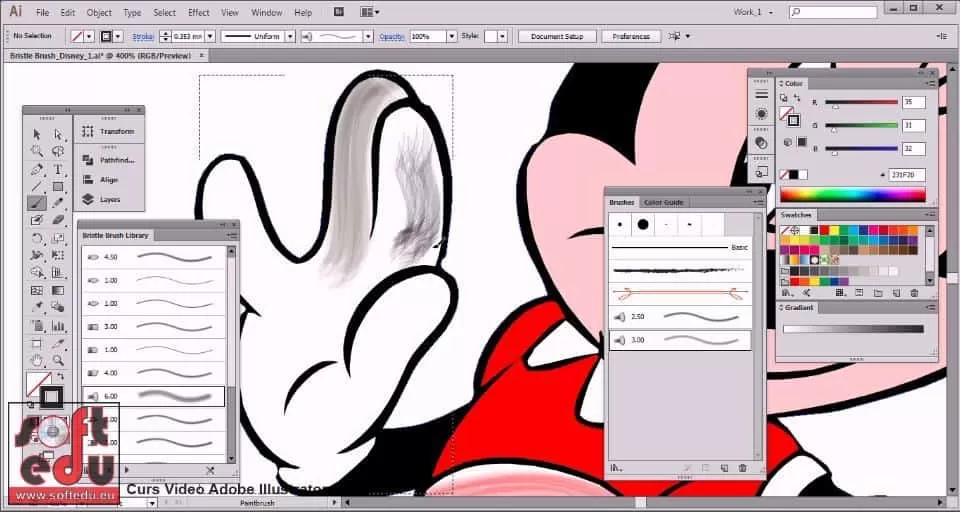The image size is (960, 512).
Task: Select the Selection (black arrow) tool
Action: 37,134
